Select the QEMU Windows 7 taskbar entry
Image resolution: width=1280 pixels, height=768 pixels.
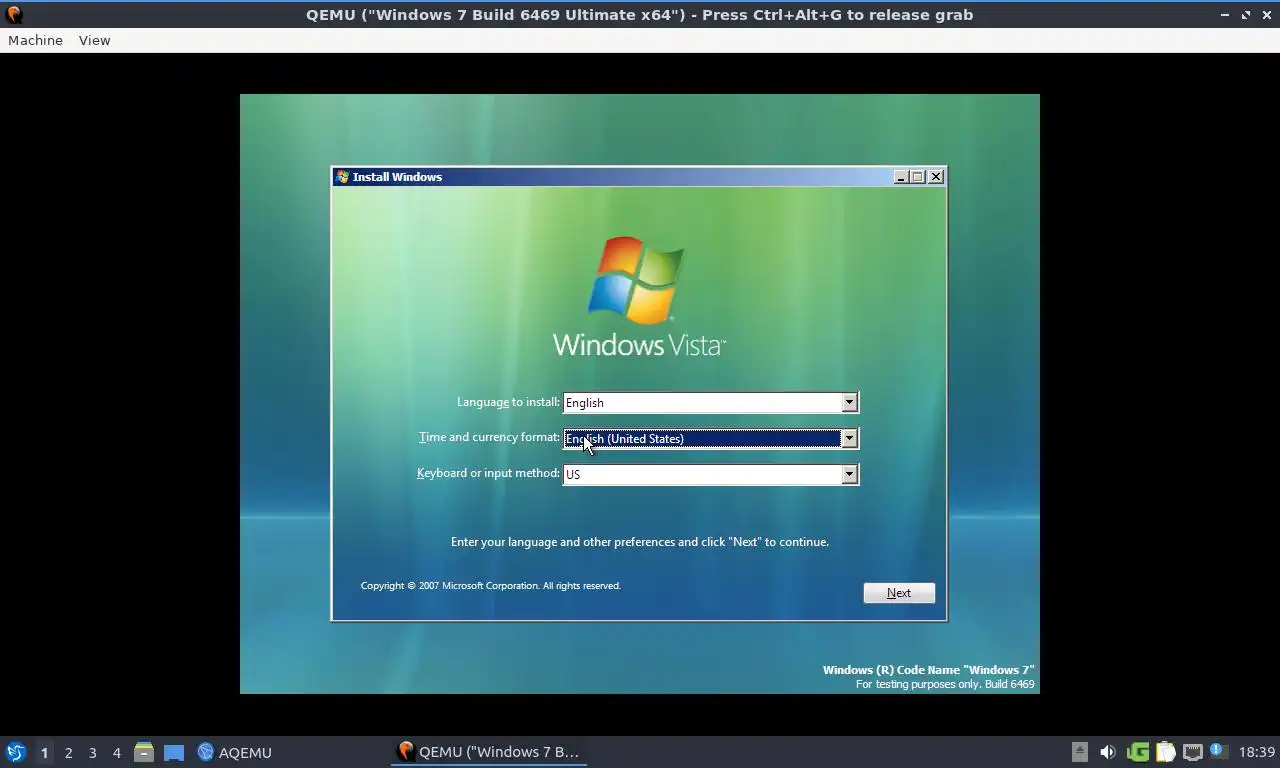click(488, 752)
